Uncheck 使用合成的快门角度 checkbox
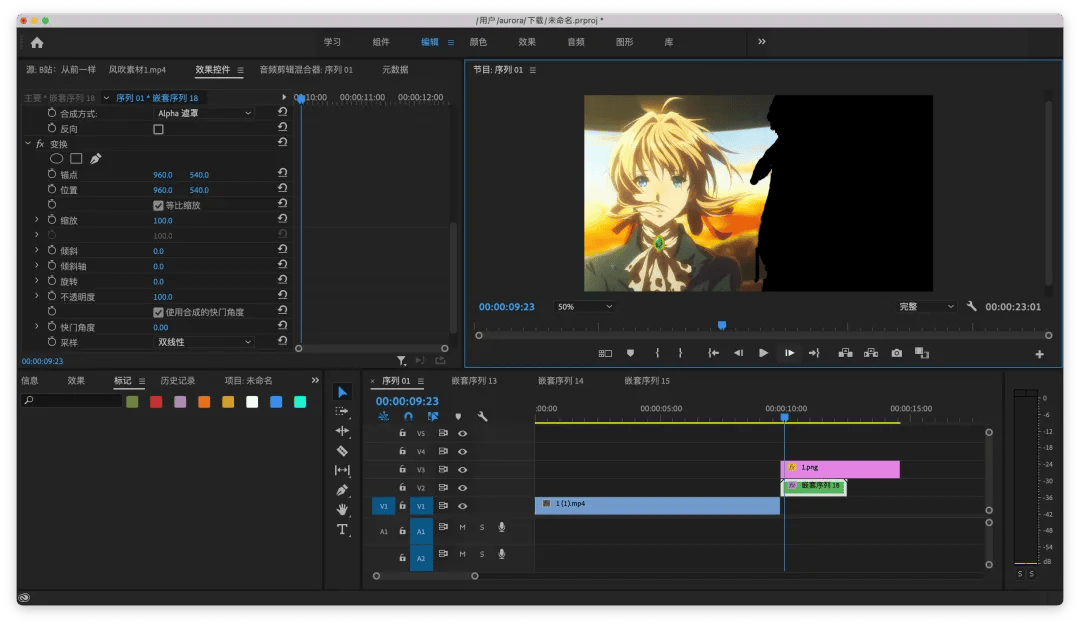 (158, 312)
